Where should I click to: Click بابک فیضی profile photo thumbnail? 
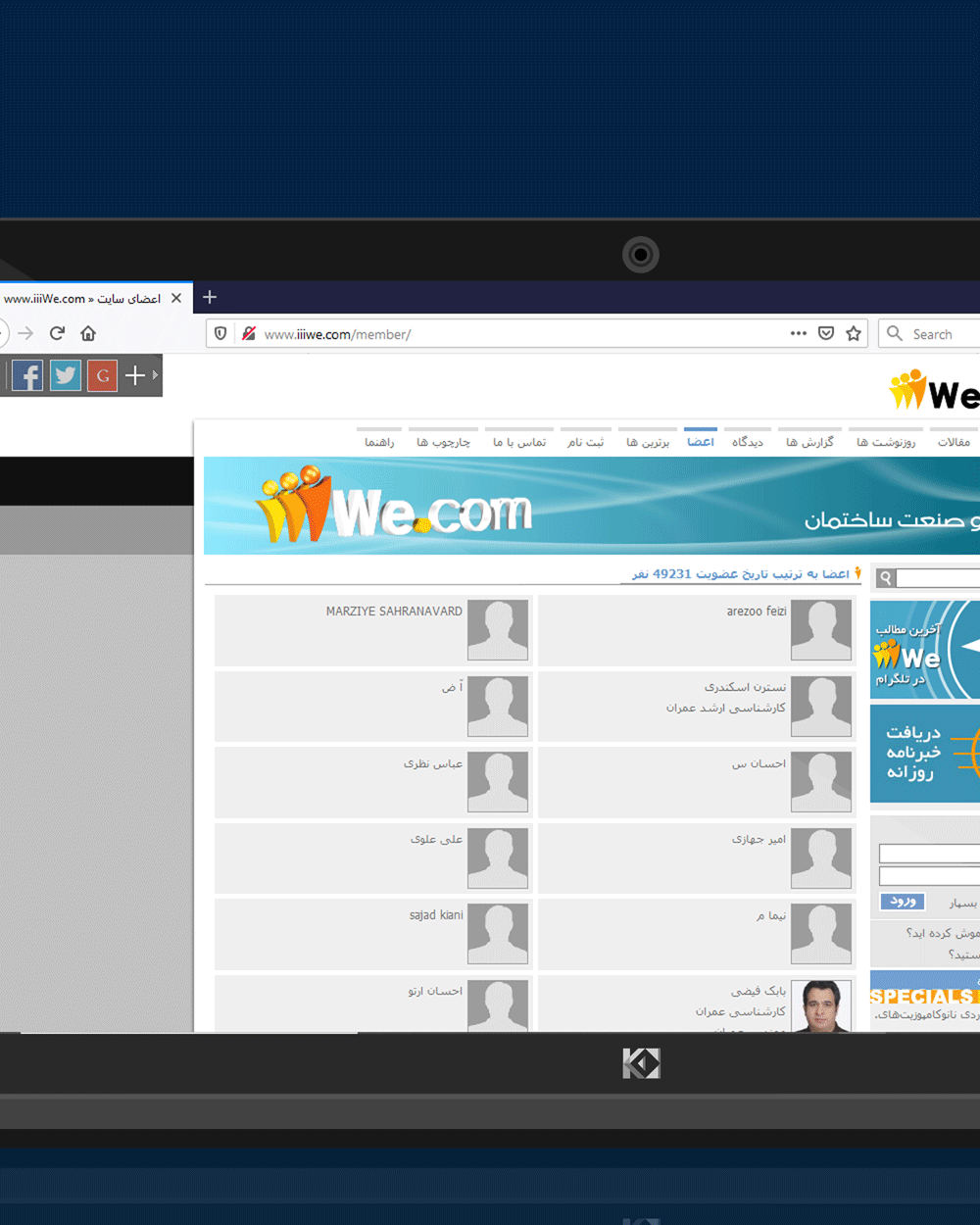820,1005
